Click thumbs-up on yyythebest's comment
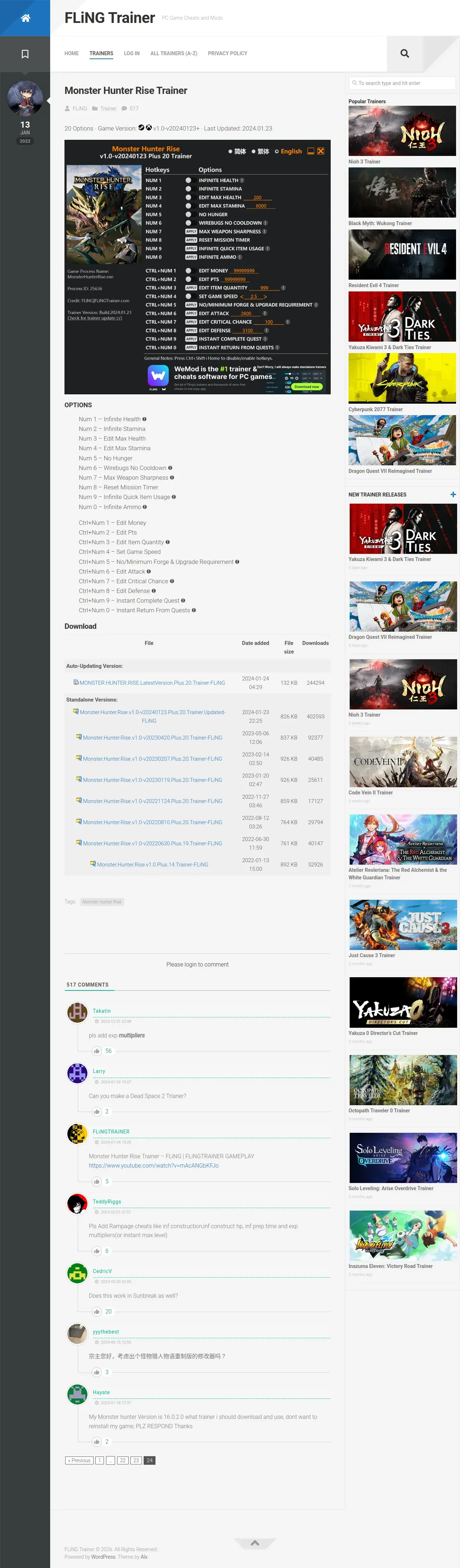This screenshot has height=1568, width=460. click(x=97, y=1372)
